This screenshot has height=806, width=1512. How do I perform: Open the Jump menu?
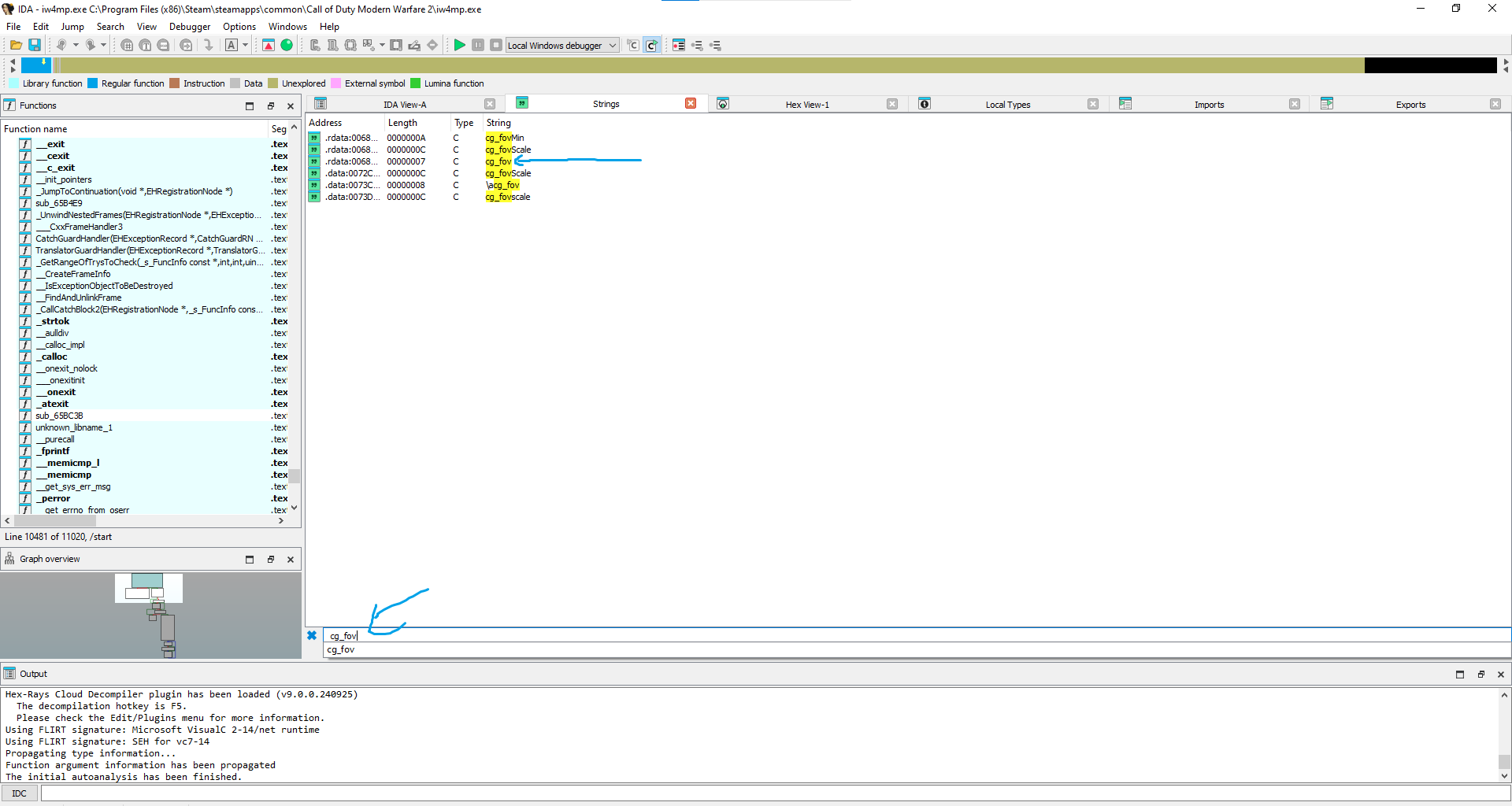72,26
